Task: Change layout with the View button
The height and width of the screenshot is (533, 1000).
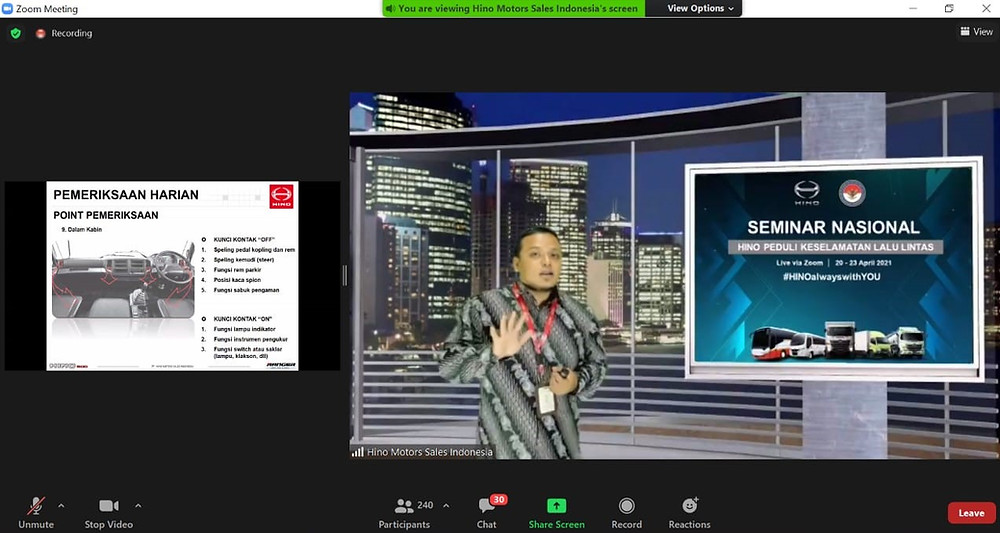Action: 976,31
